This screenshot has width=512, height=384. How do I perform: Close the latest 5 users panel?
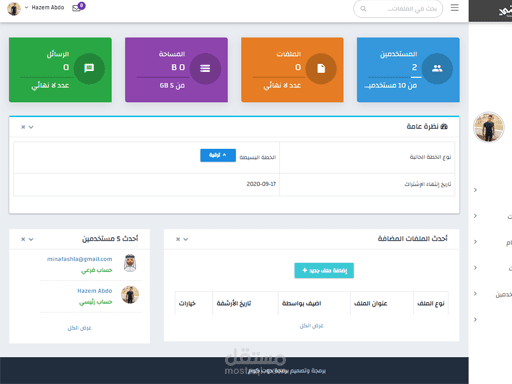[x=23, y=239]
